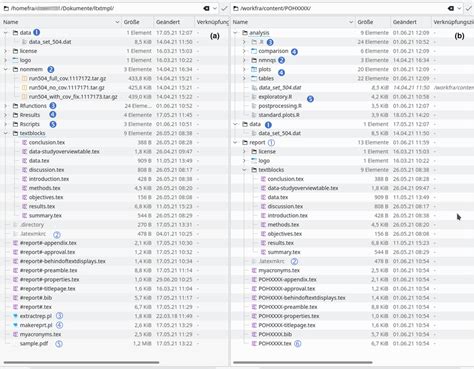This screenshot has height=369, width=474.
Task: Click the tables folder icon
Action: (x=254, y=78)
